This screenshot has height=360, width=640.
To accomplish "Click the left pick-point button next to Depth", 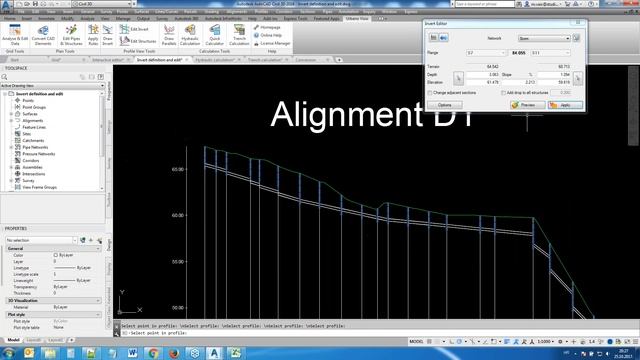I will [x=458, y=78].
